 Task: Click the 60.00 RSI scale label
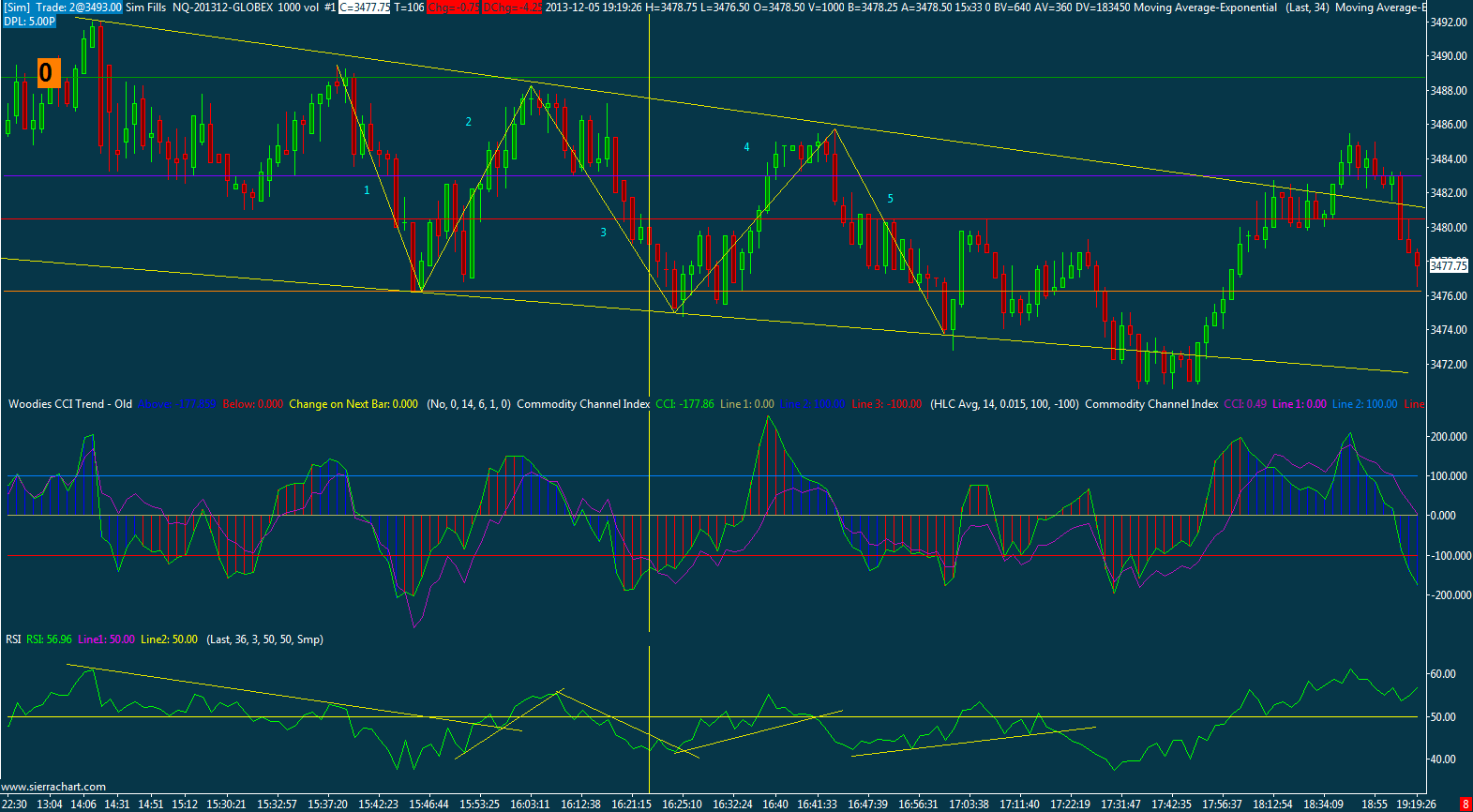point(1443,674)
